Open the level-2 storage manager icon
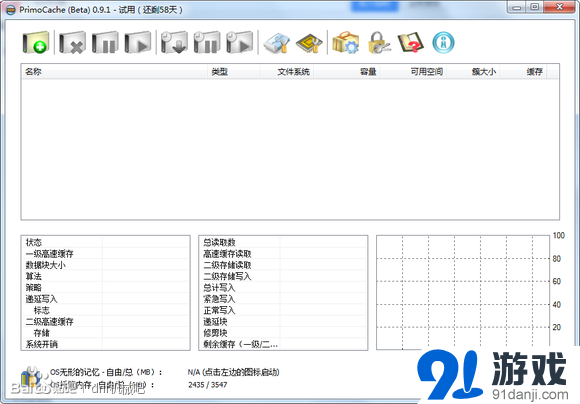The image size is (580, 404). click(309, 43)
